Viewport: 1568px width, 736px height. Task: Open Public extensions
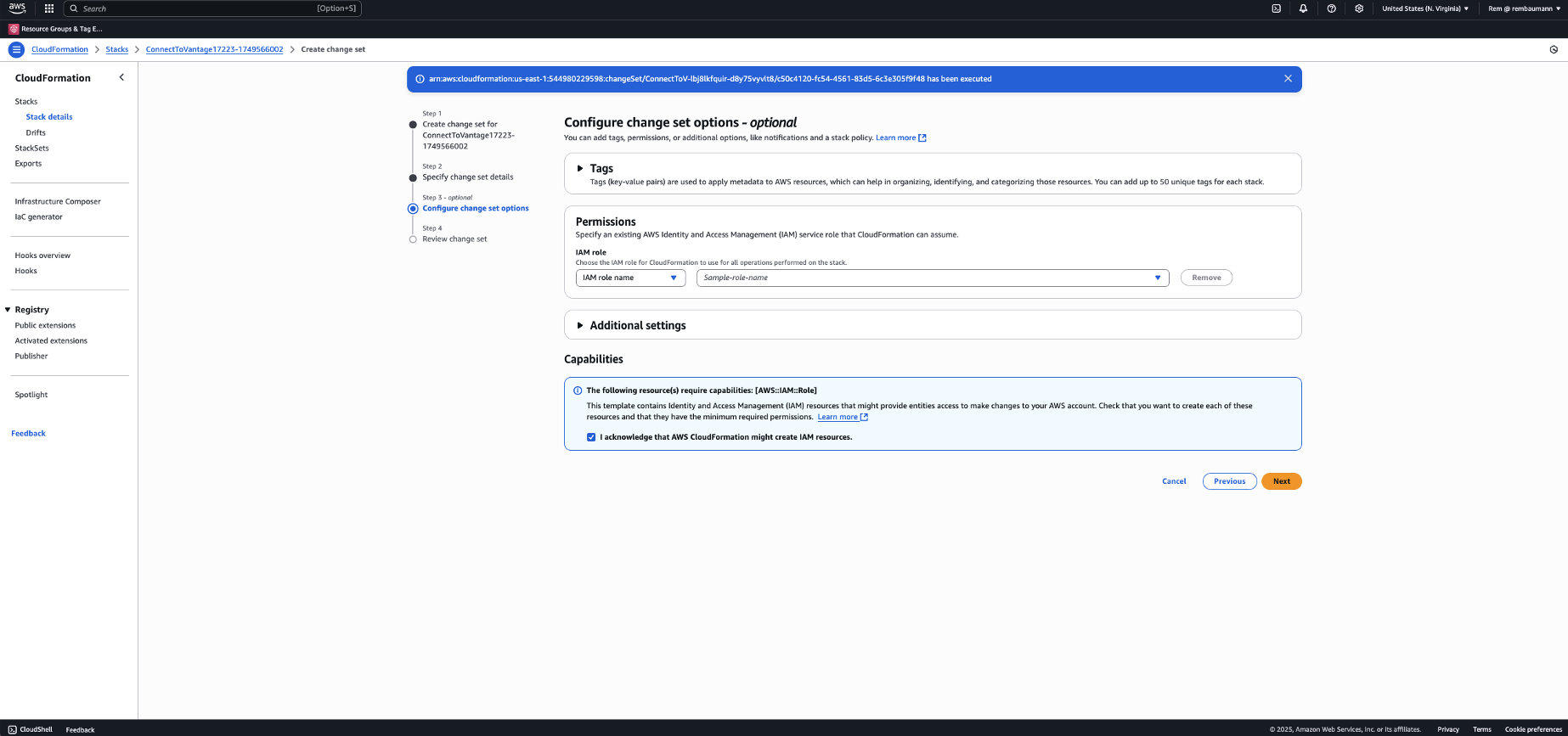[45, 325]
